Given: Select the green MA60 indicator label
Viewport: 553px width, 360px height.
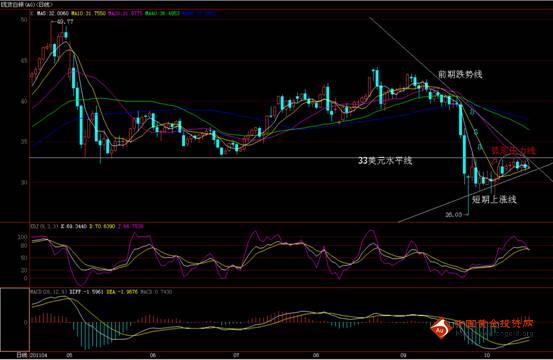Looking at the screenshot, I should point(163,13).
